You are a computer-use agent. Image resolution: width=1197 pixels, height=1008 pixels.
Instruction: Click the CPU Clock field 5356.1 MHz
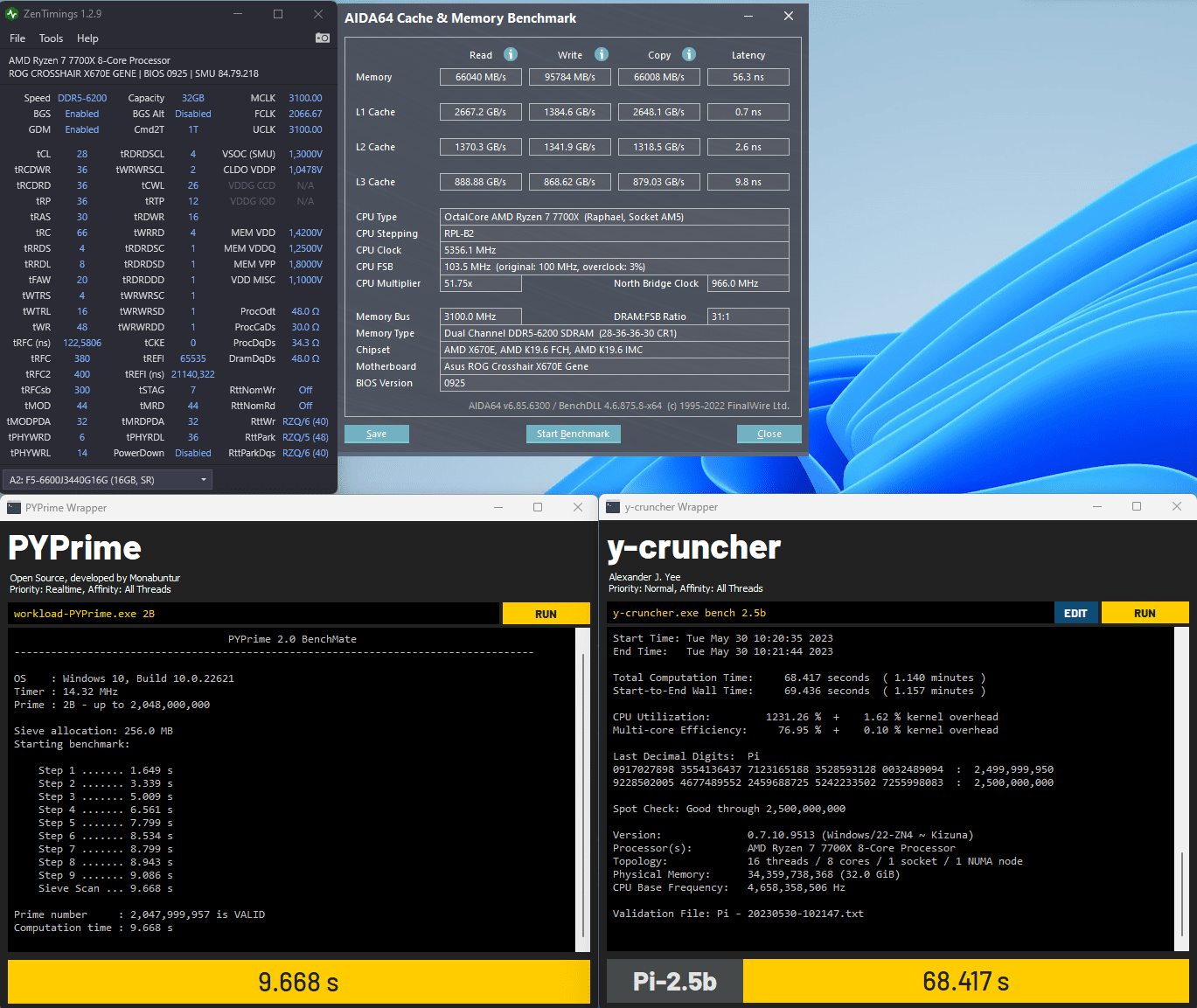pos(615,250)
